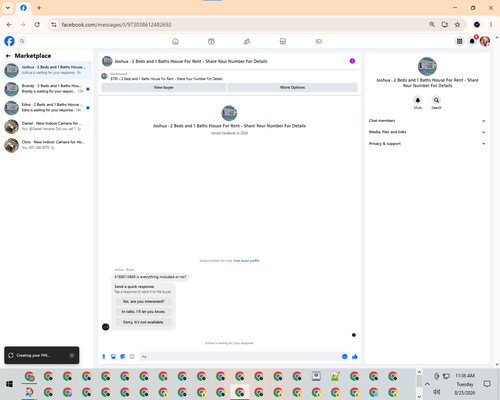Click the microphone voice clip icon

(104, 357)
